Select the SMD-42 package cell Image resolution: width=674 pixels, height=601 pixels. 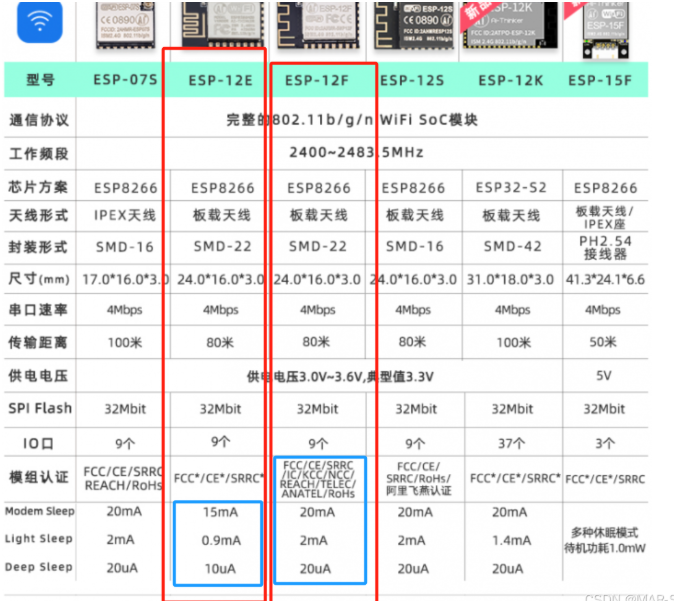click(512, 246)
